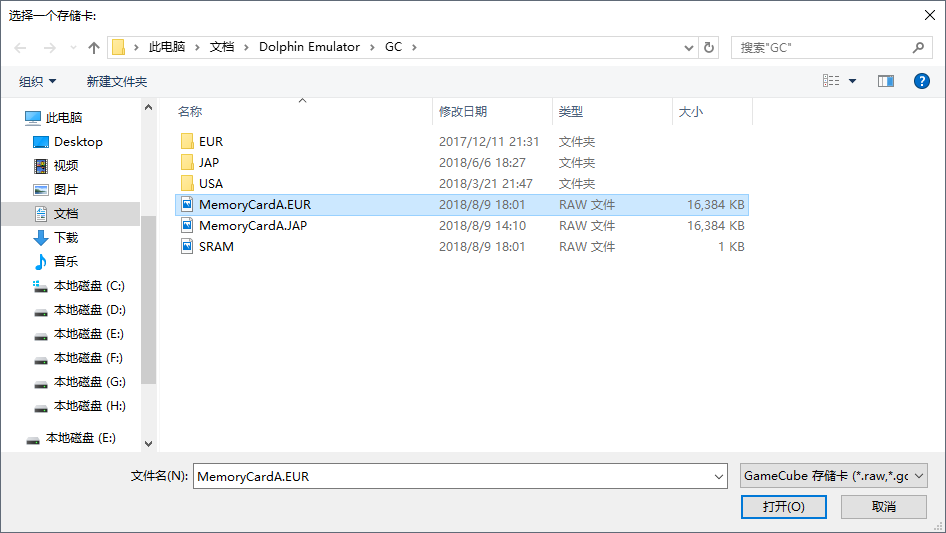Sort by 修改日期 column header
Viewport: 946px width, 533px height.
point(463,112)
